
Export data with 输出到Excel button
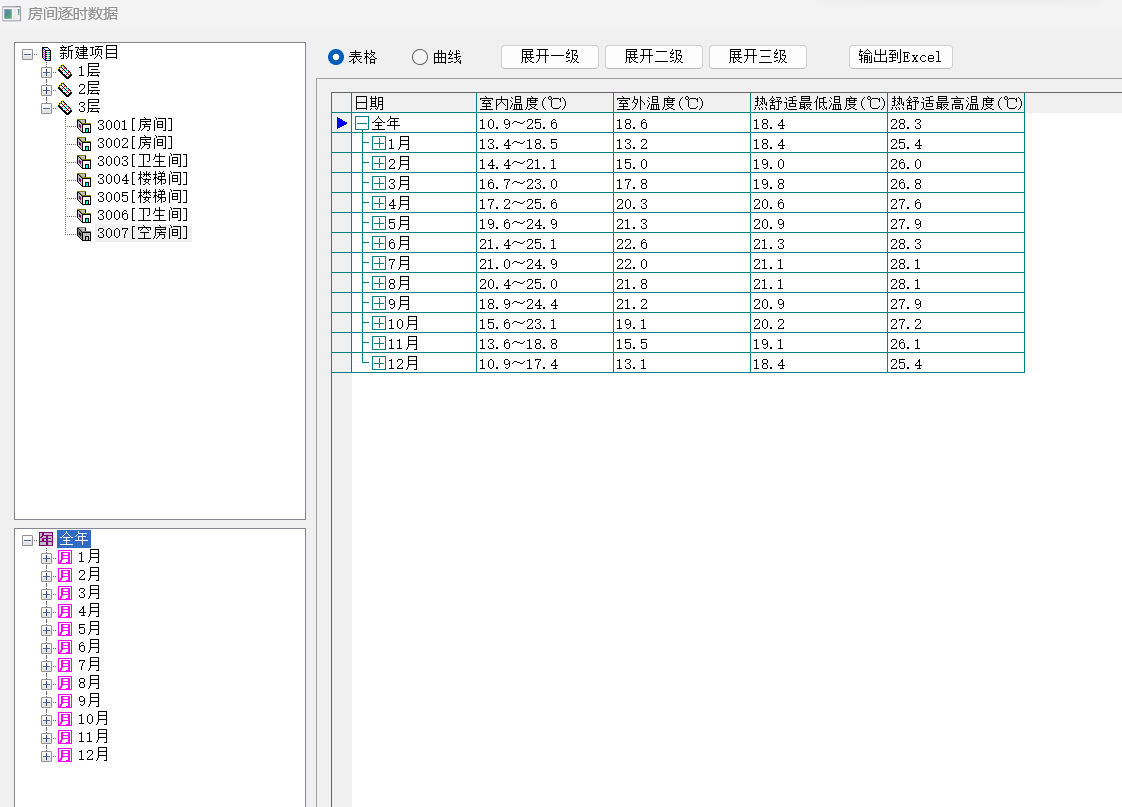[900, 57]
